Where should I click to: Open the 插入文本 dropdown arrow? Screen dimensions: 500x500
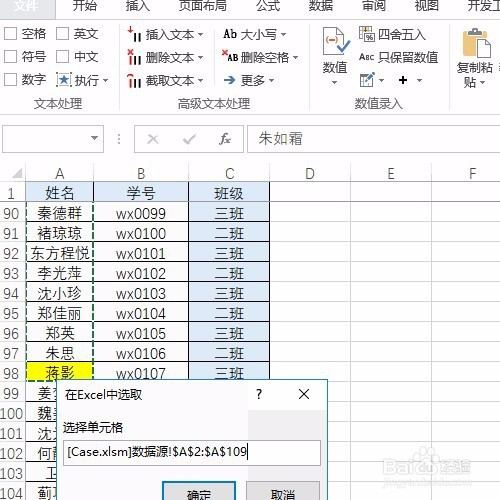[200, 34]
